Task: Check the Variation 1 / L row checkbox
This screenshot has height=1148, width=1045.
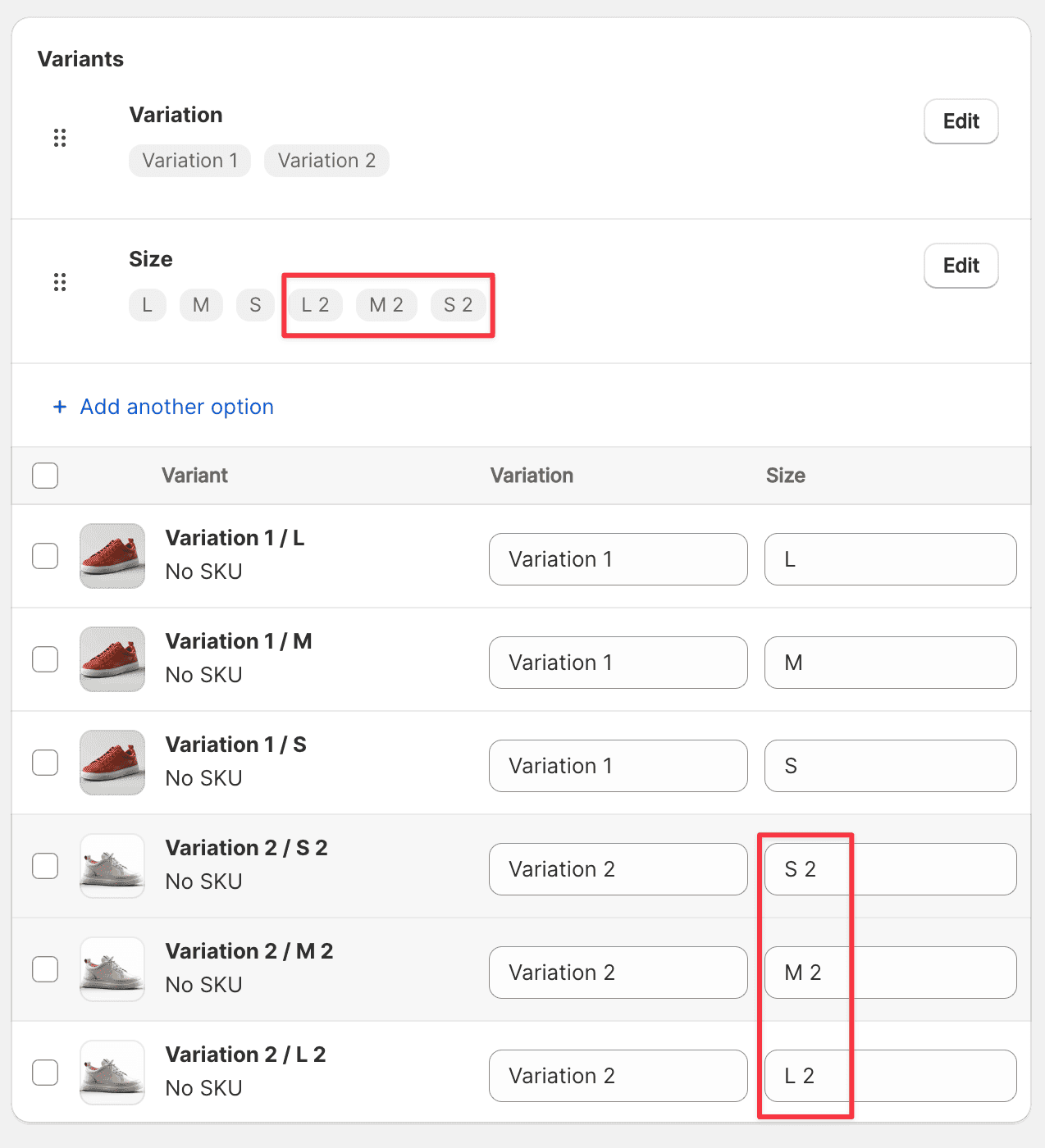Action: [x=45, y=556]
